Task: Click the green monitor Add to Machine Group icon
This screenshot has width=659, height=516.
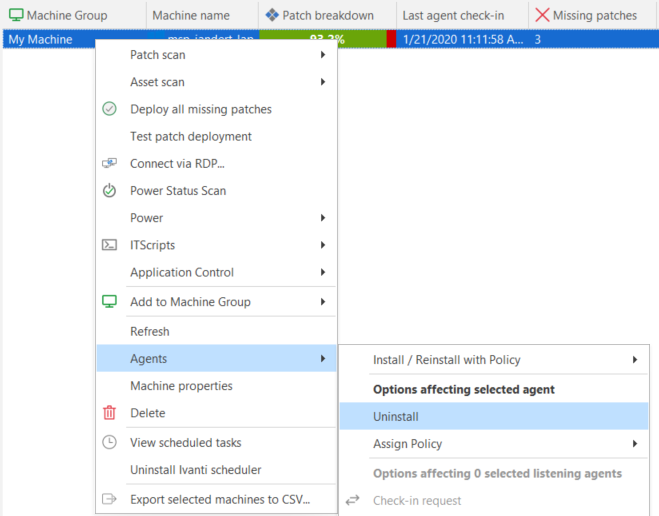Action: point(110,301)
